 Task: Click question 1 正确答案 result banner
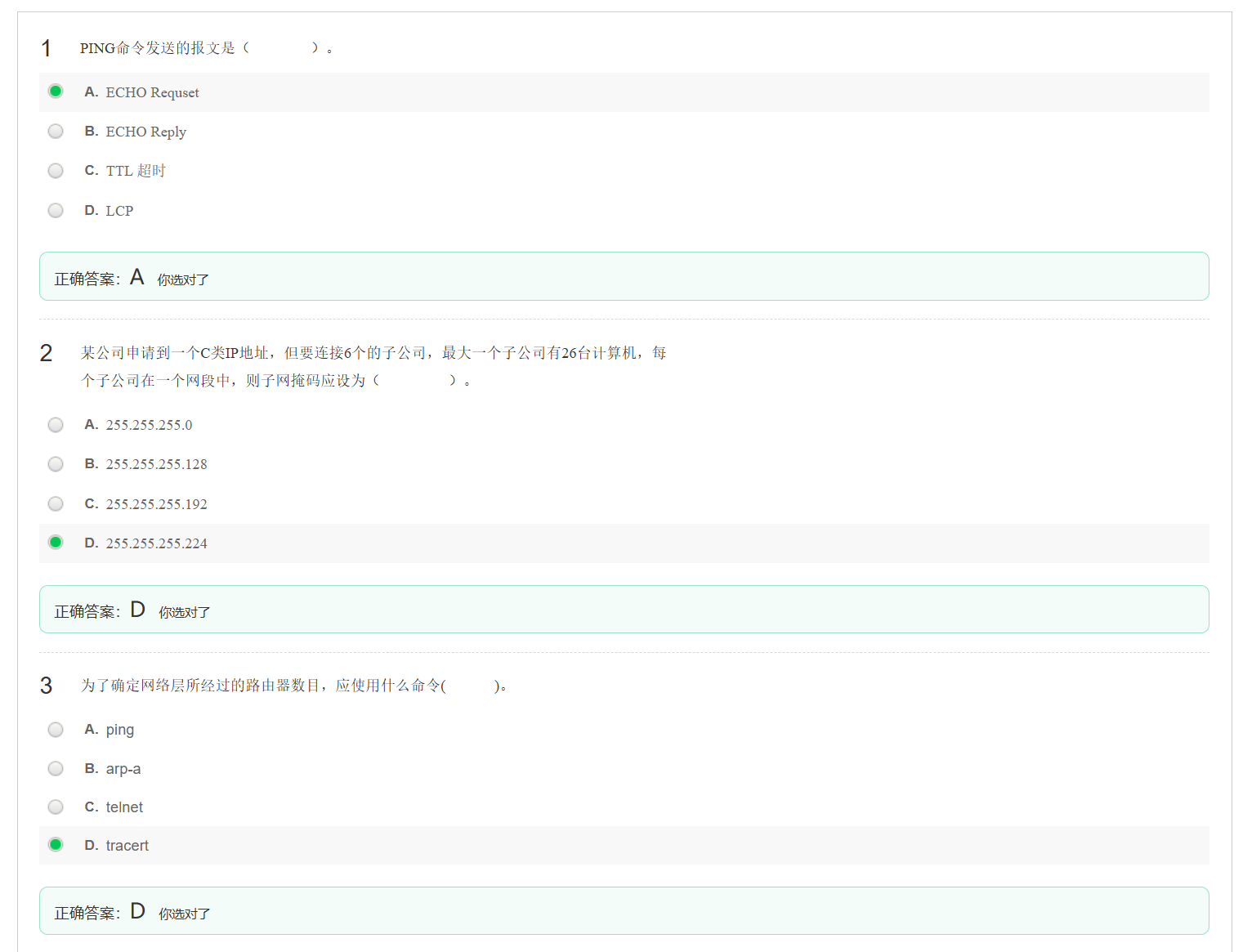[x=624, y=276]
